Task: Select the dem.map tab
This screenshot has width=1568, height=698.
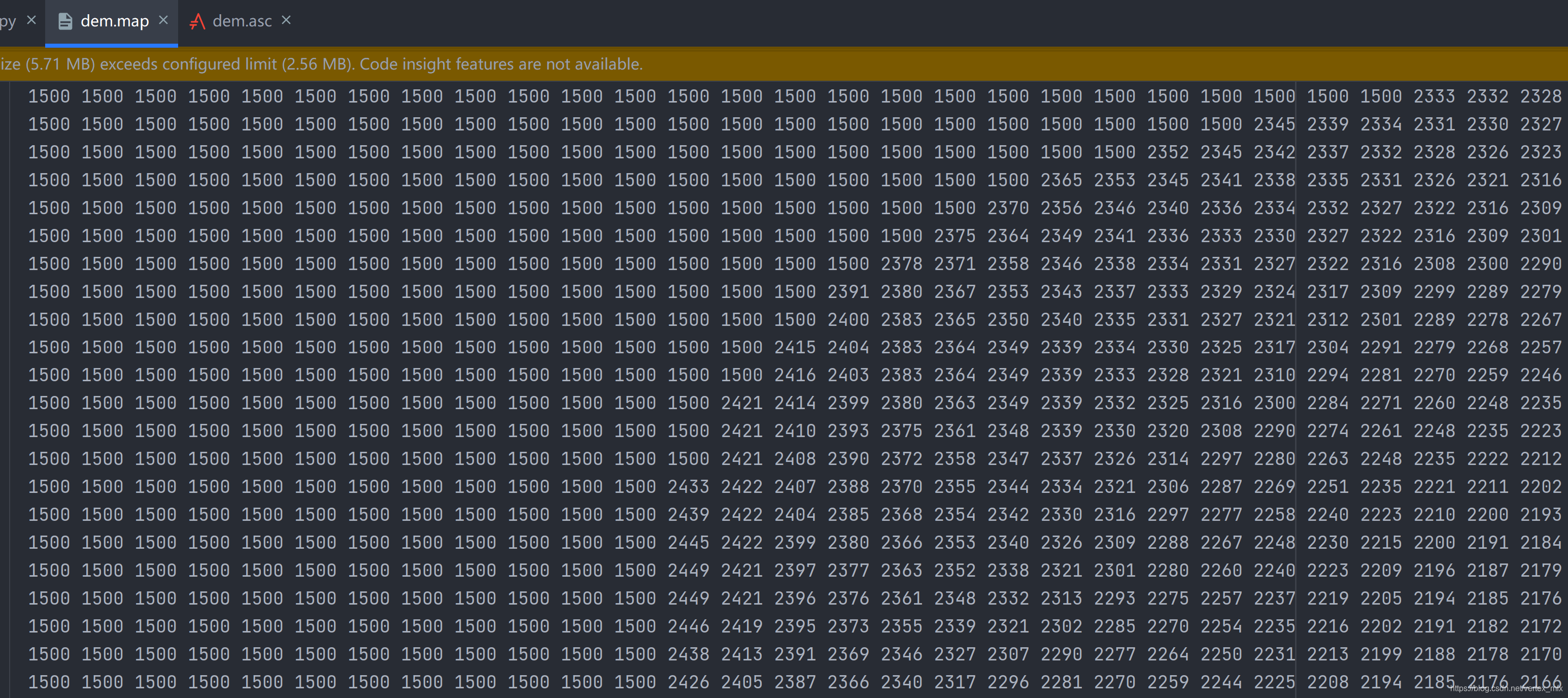Action: [x=115, y=21]
